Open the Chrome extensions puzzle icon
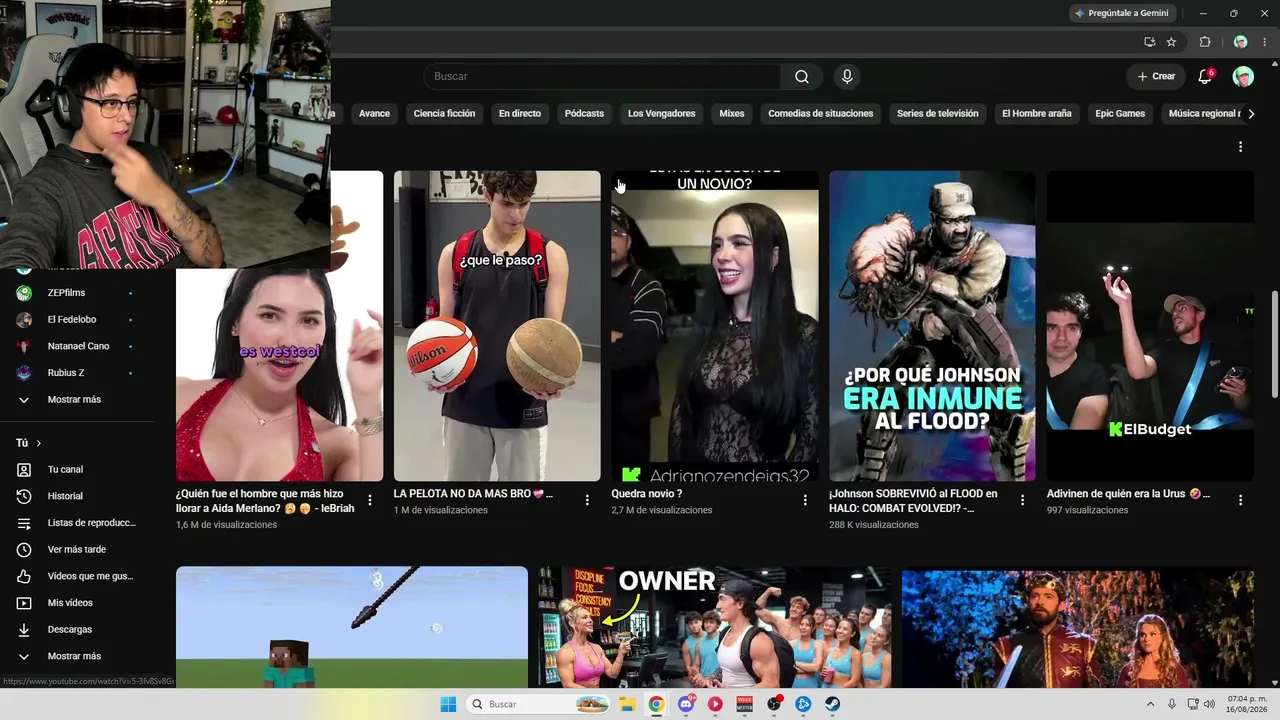Viewport: 1280px width, 720px height. pyautogui.click(x=1205, y=42)
